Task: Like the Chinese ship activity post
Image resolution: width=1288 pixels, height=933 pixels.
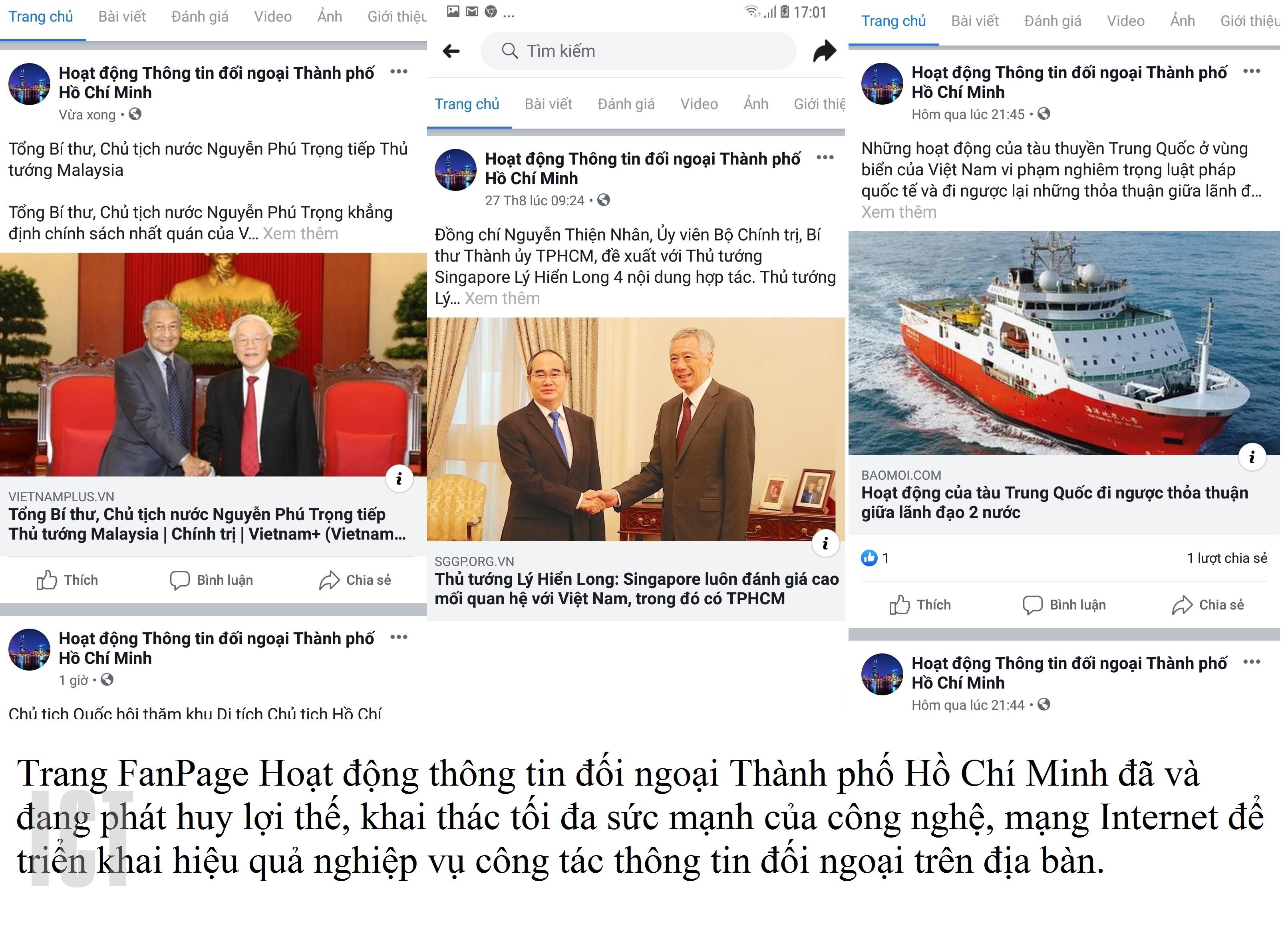Action: 920,605
